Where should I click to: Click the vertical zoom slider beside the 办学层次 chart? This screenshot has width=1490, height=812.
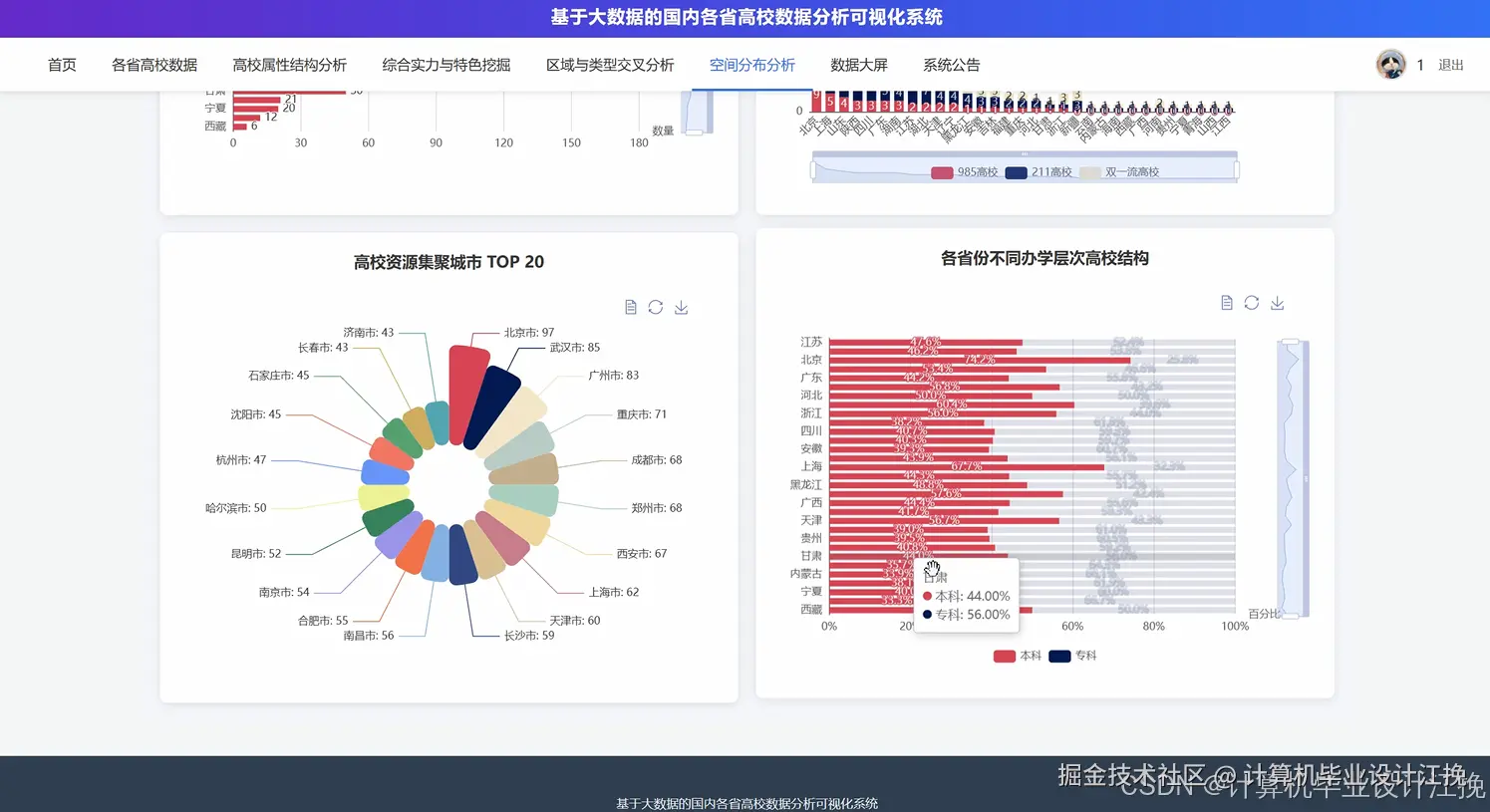coord(1293,478)
